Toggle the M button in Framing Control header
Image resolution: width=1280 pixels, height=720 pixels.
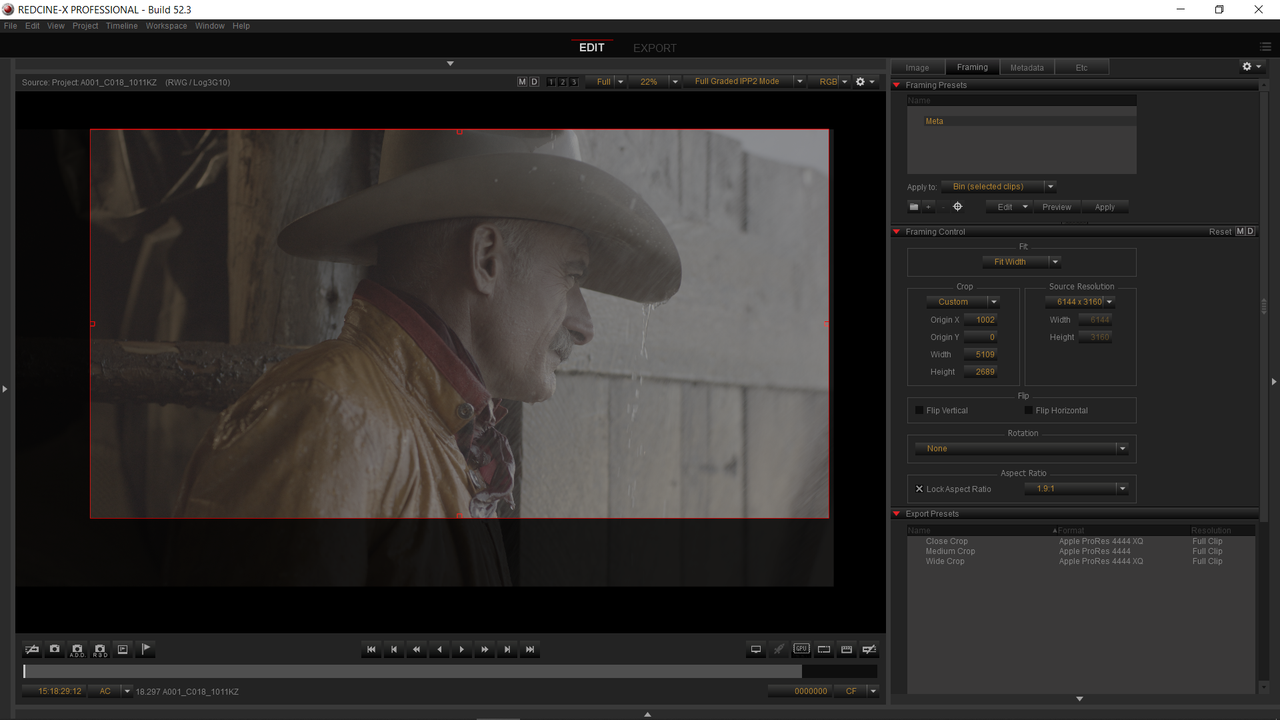tap(1240, 232)
